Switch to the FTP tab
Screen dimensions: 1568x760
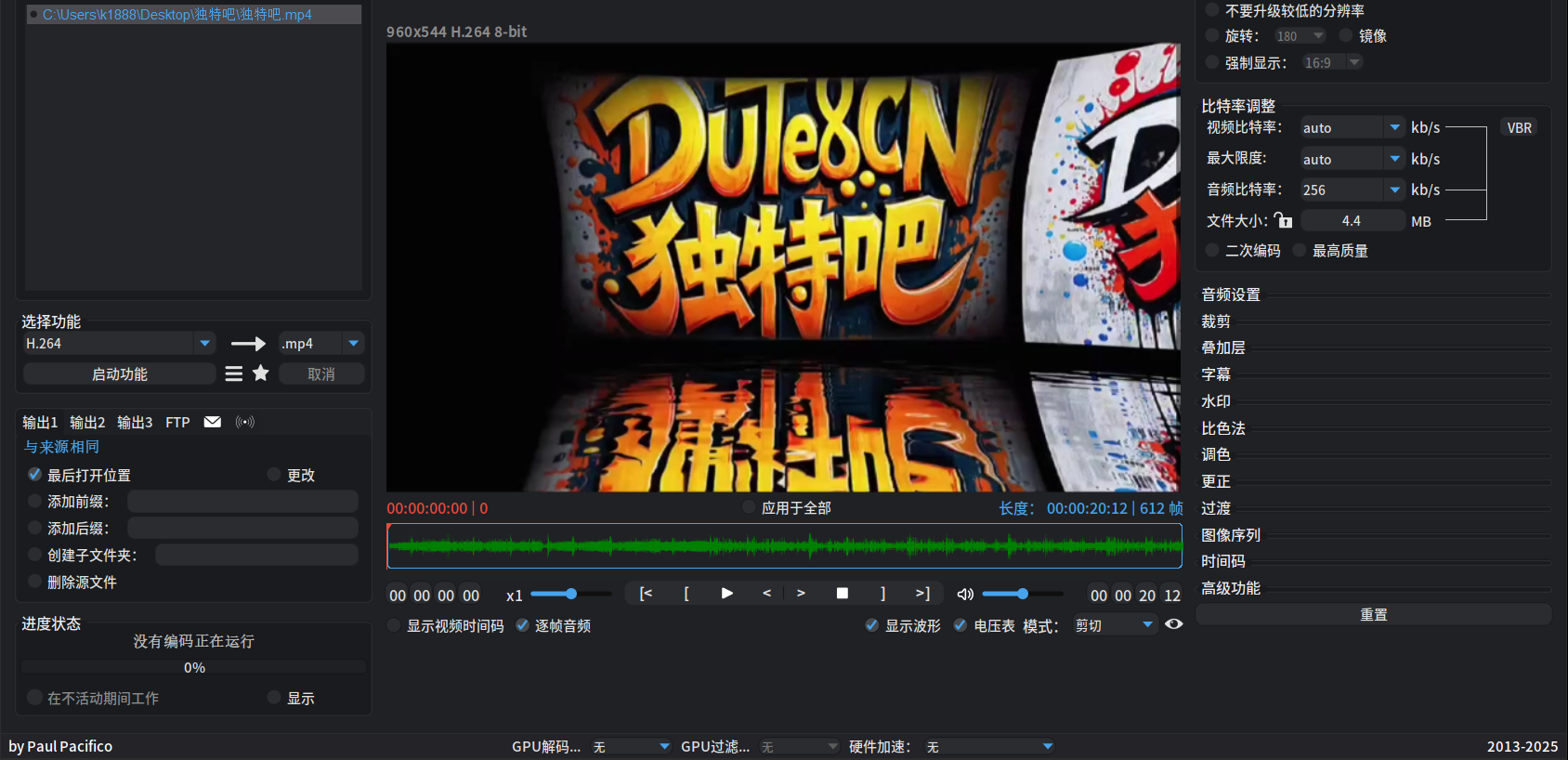point(177,422)
